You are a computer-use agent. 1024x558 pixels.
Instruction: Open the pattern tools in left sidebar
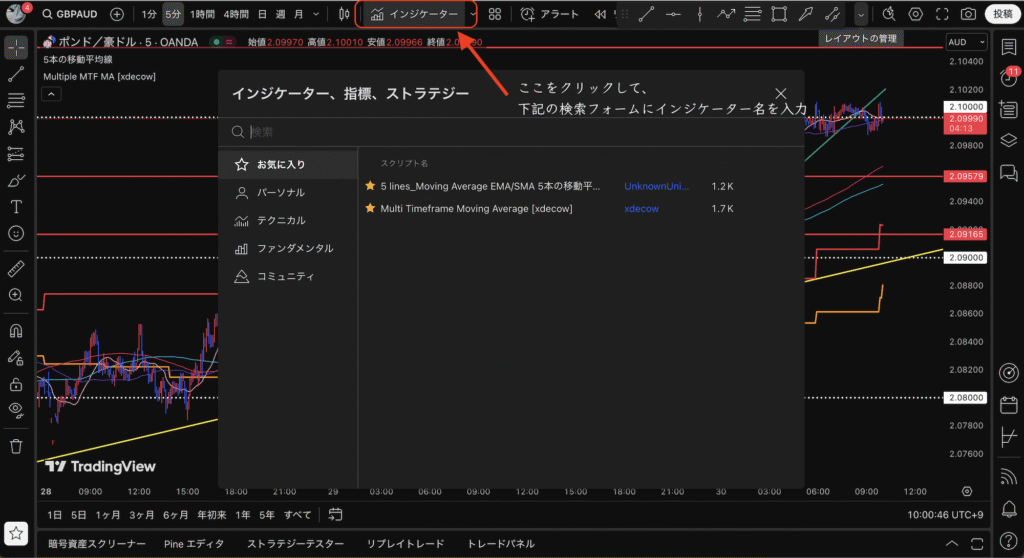tap(16, 126)
